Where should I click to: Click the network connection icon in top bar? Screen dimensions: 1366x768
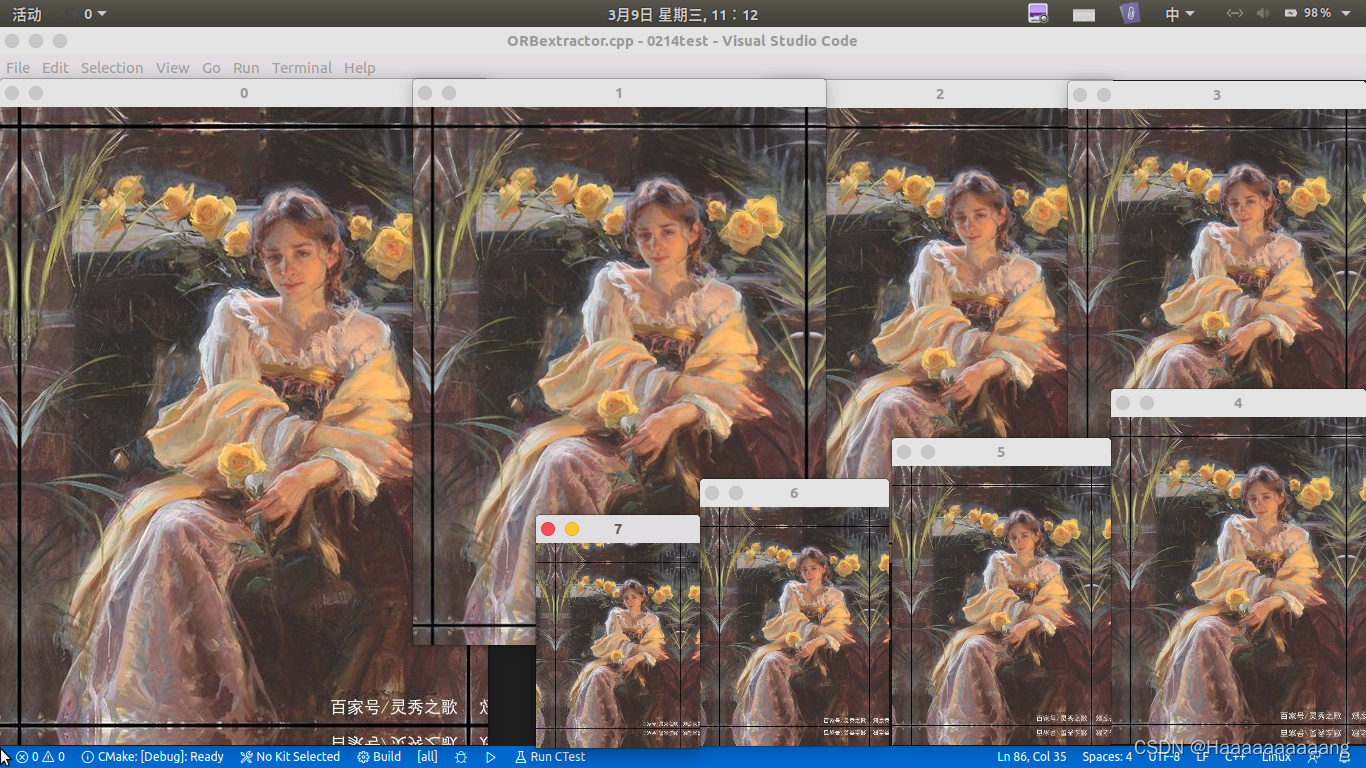click(x=1234, y=14)
